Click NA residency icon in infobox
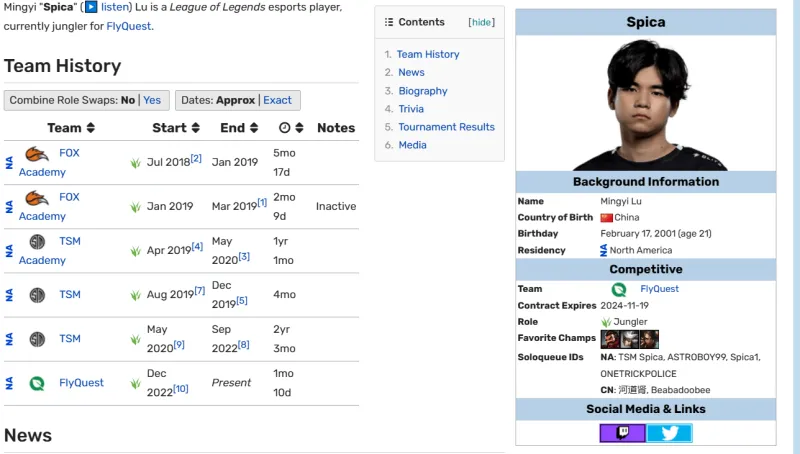The width and height of the screenshot is (800, 454). pos(604,250)
